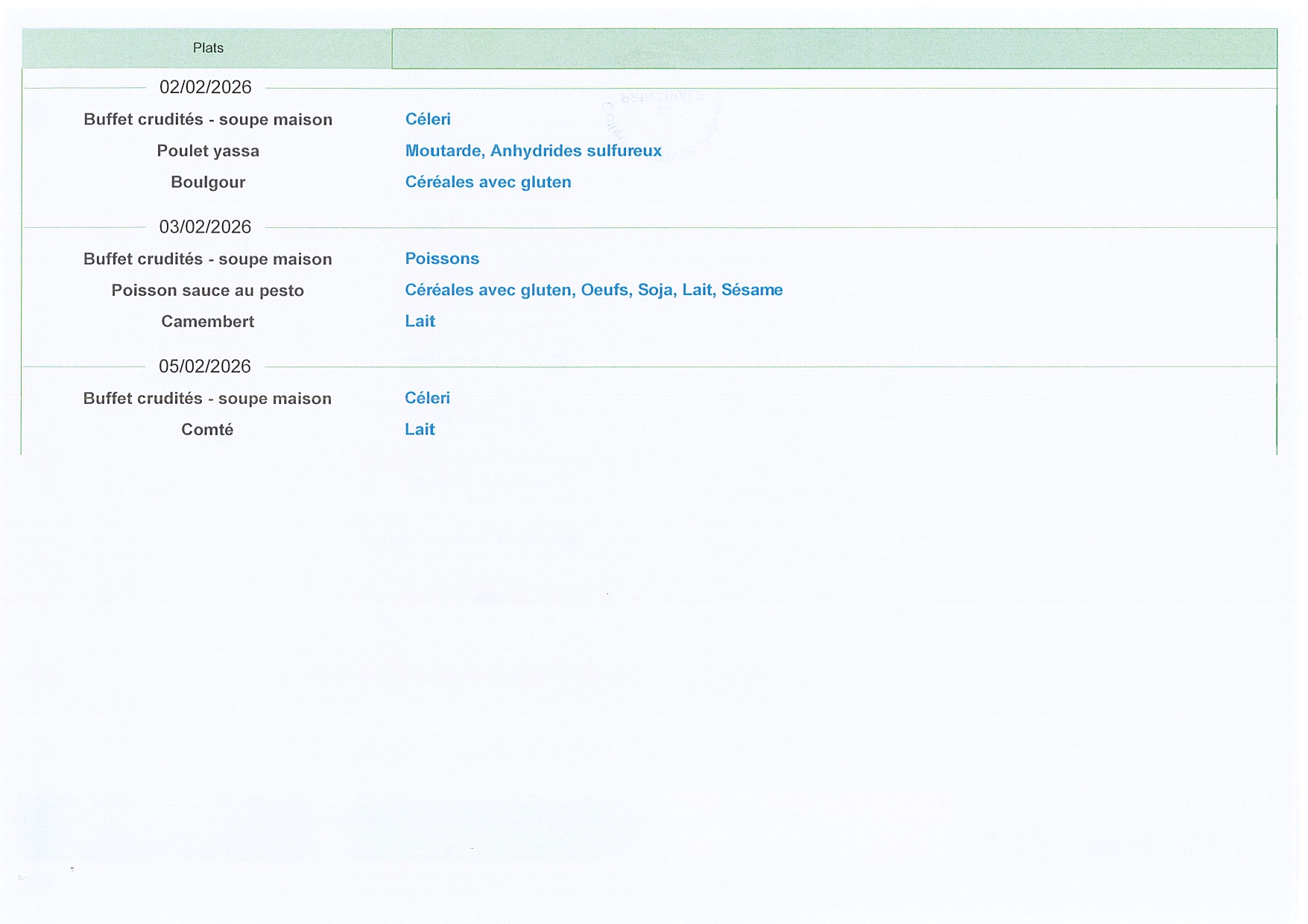Select the 02/02/2026 date heading

(x=206, y=88)
